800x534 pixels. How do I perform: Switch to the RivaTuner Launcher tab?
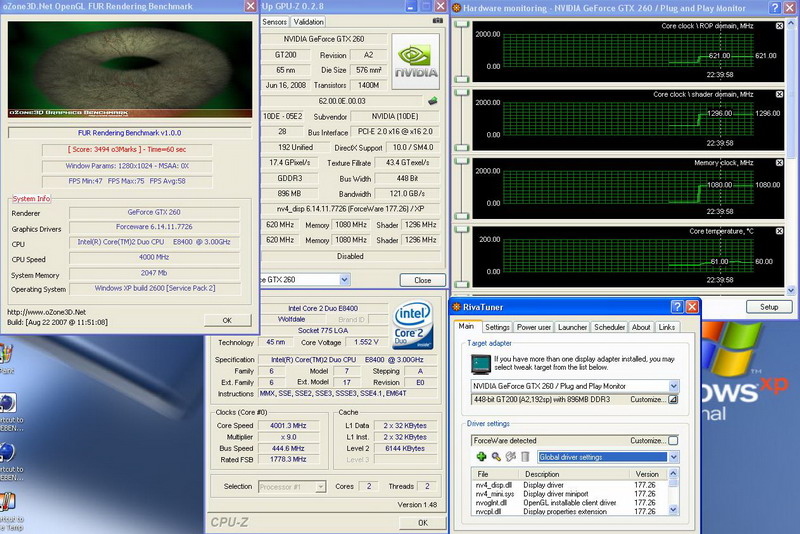coord(572,327)
